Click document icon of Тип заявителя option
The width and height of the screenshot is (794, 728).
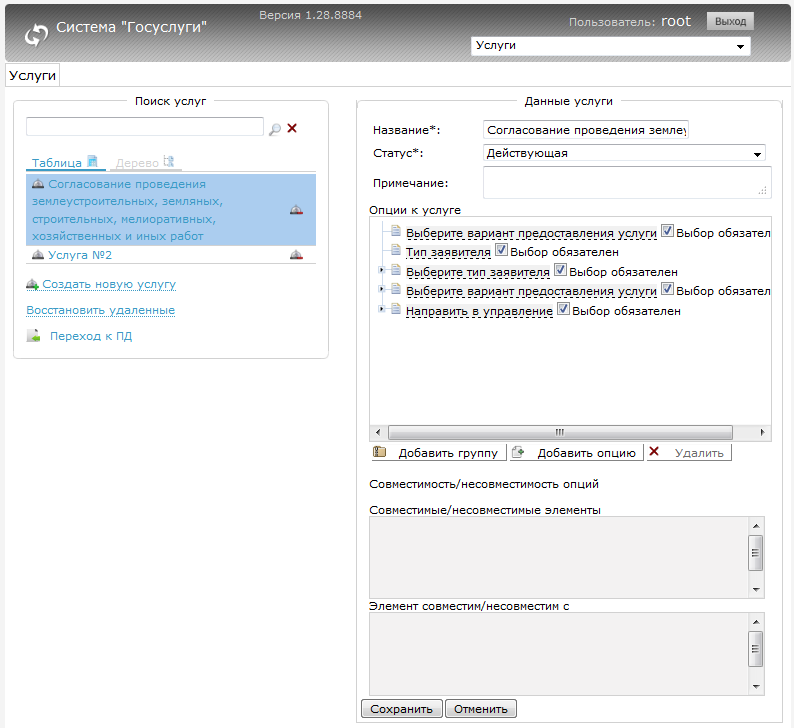coord(396,250)
